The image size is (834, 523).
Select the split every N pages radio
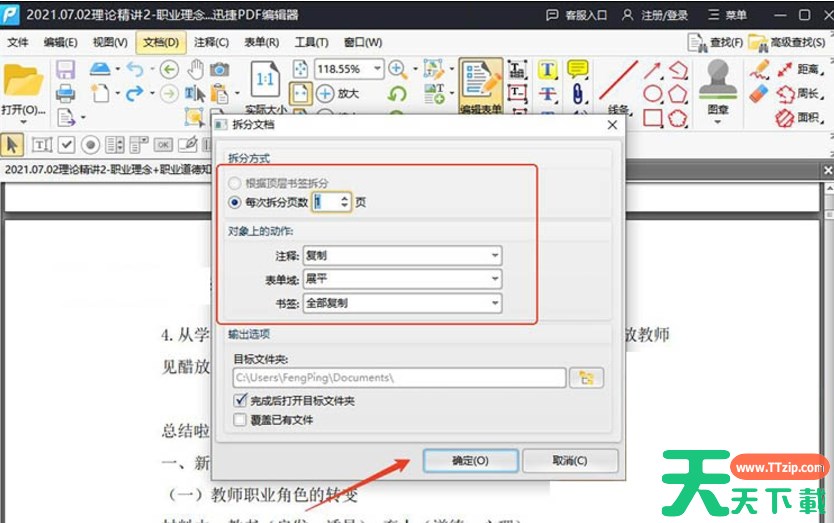coord(234,203)
